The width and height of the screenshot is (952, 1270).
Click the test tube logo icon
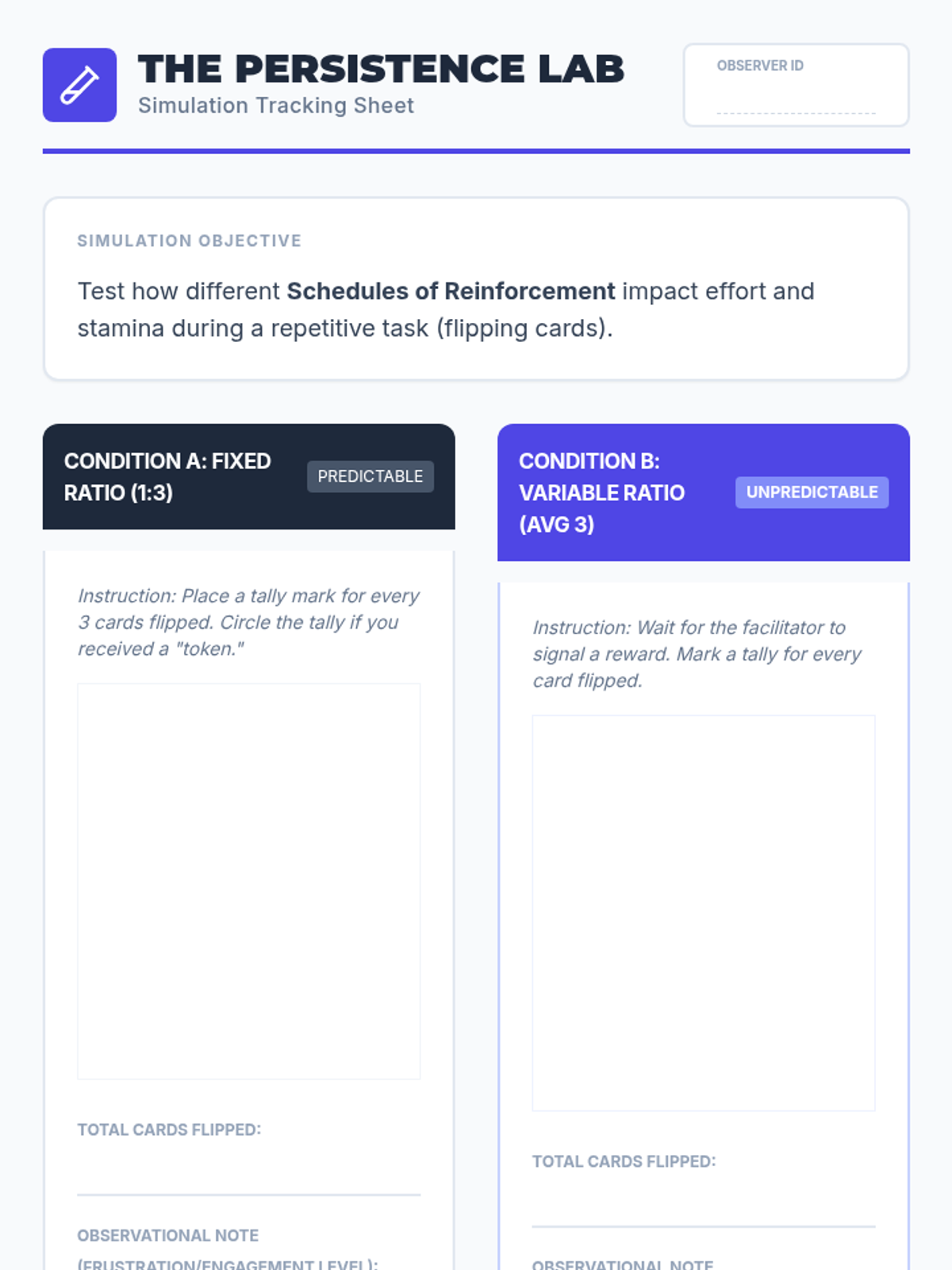(79, 85)
